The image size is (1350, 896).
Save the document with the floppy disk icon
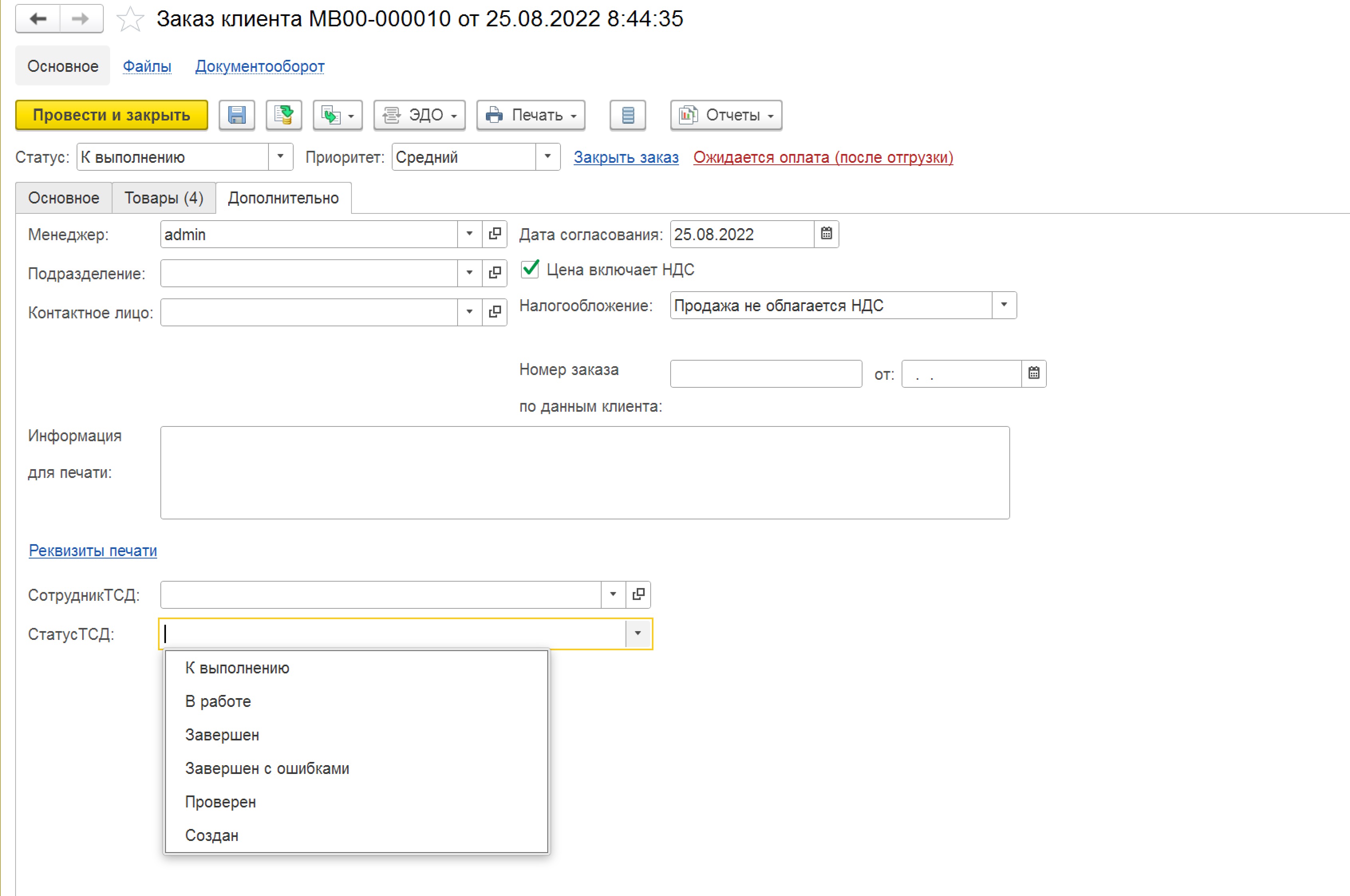click(237, 115)
